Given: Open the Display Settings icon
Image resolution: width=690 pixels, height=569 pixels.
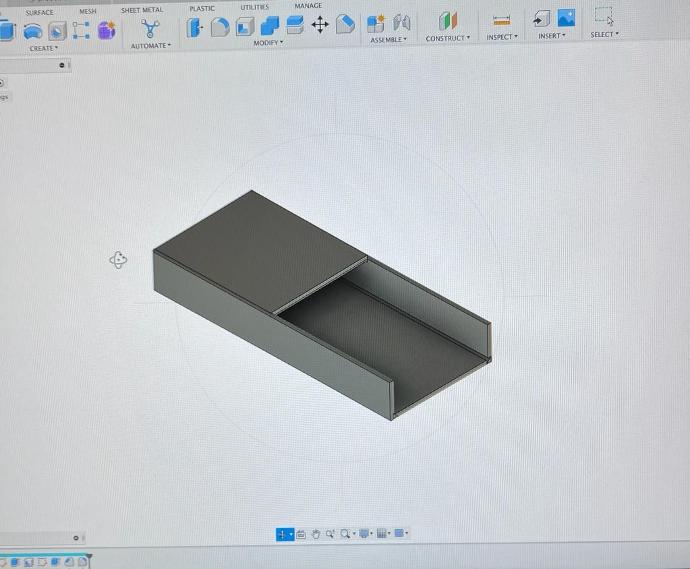Looking at the screenshot, I should pyautogui.click(x=363, y=533).
